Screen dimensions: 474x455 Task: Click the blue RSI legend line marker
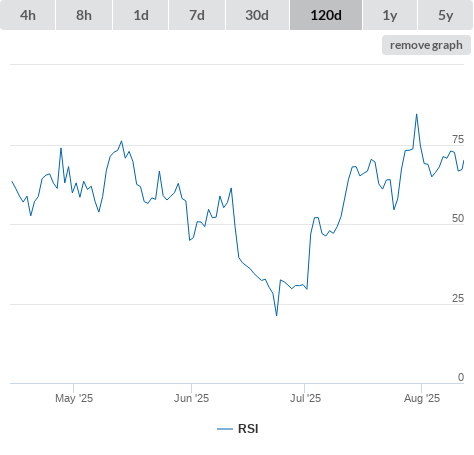pos(225,429)
